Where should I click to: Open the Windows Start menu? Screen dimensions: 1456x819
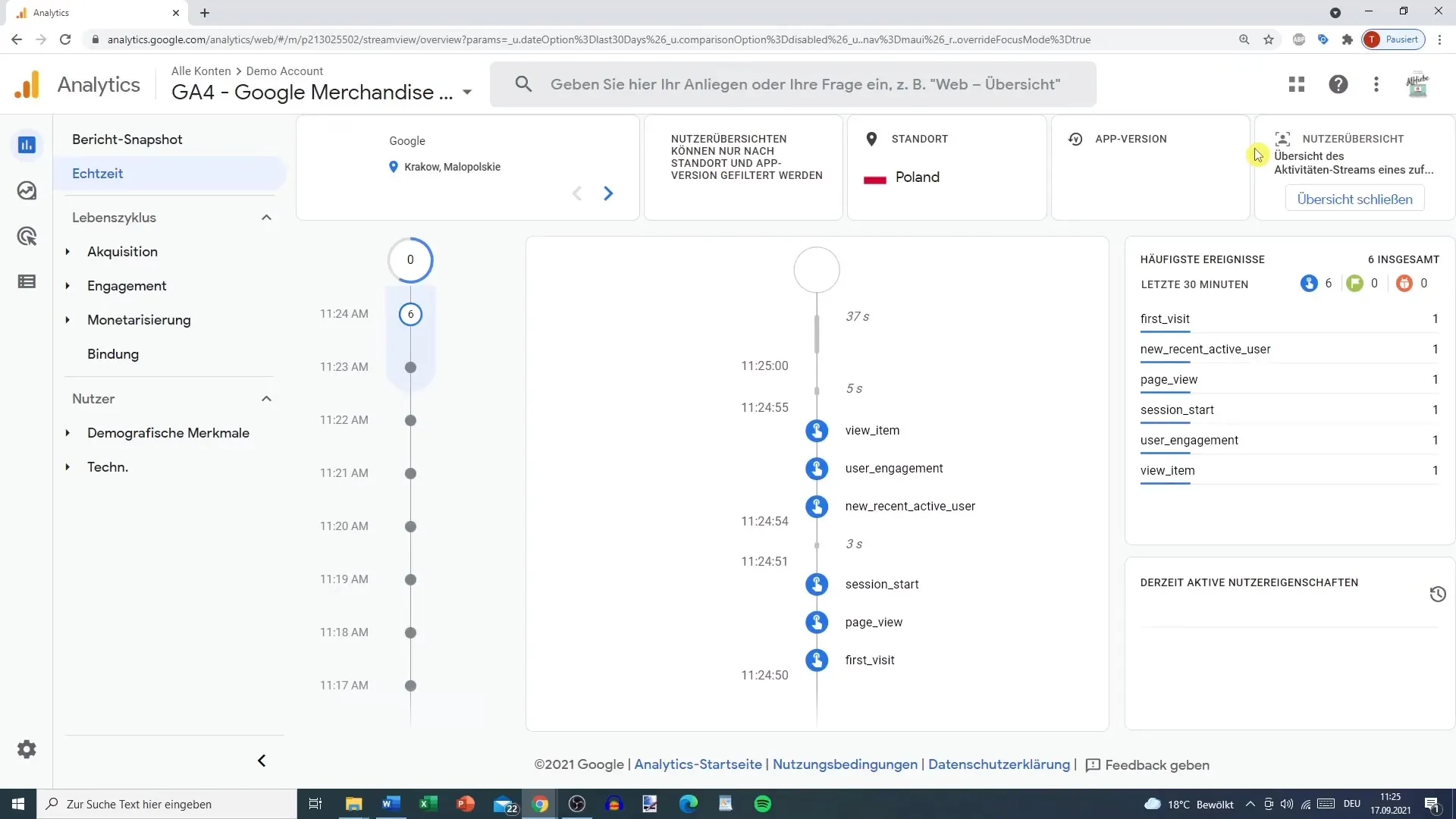pyautogui.click(x=18, y=804)
